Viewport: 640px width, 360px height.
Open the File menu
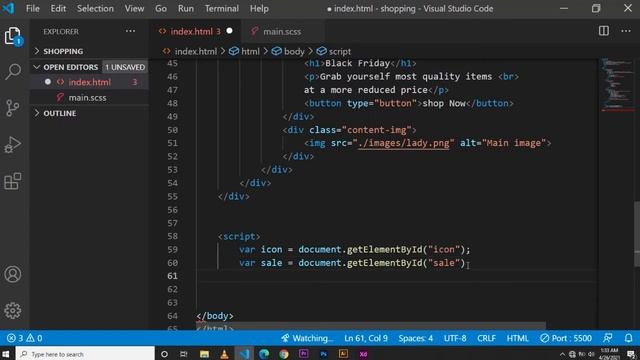point(33,8)
